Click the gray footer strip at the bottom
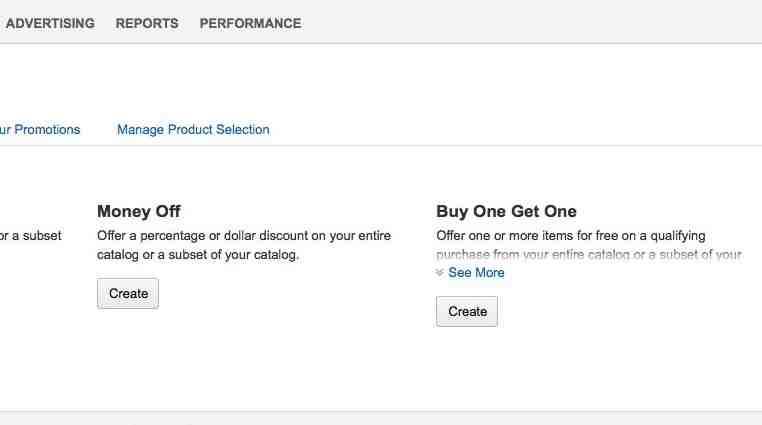This screenshot has width=762, height=425. 381,419
